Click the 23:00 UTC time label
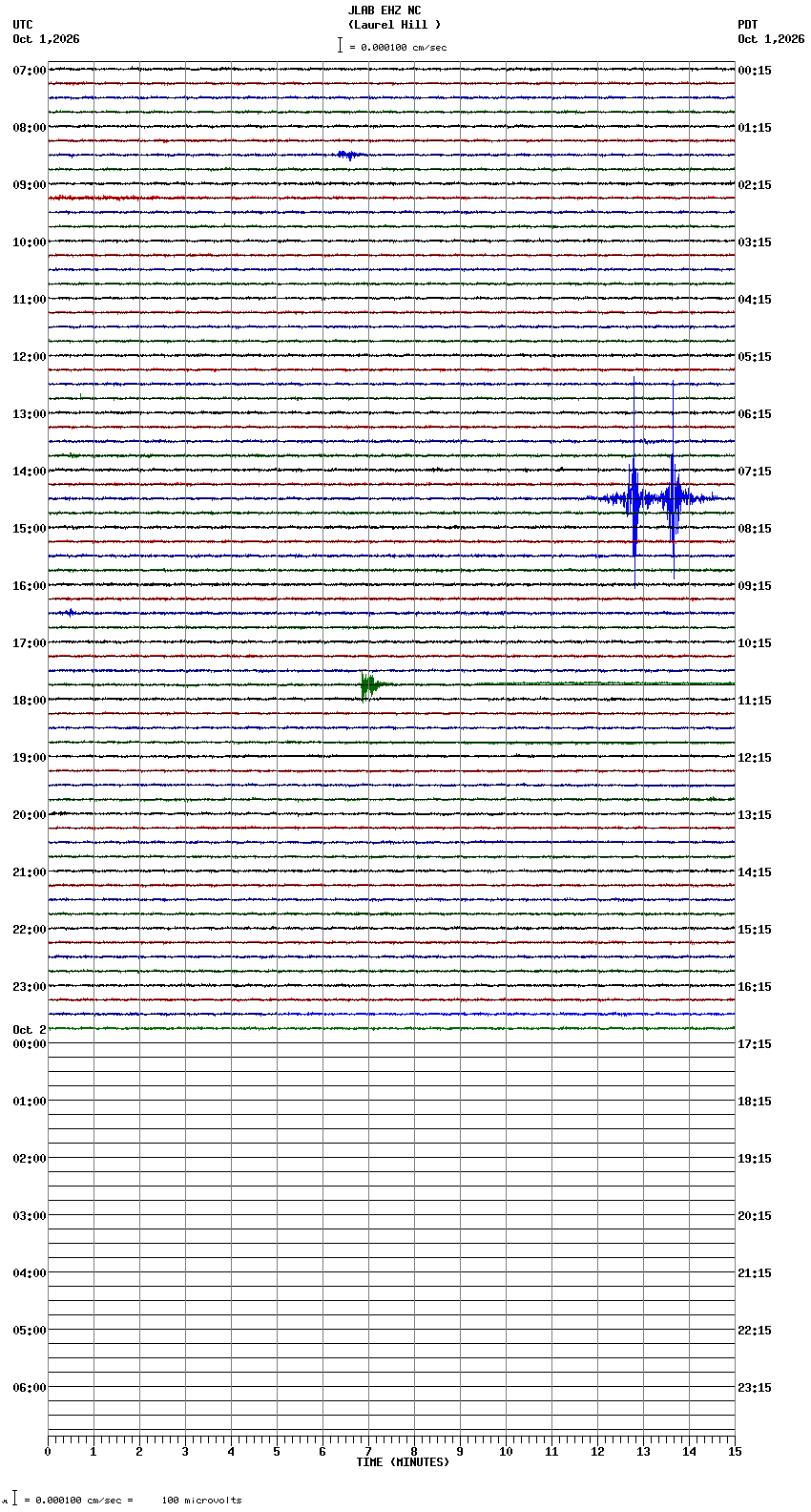811x1512 pixels. click(x=30, y=987)
